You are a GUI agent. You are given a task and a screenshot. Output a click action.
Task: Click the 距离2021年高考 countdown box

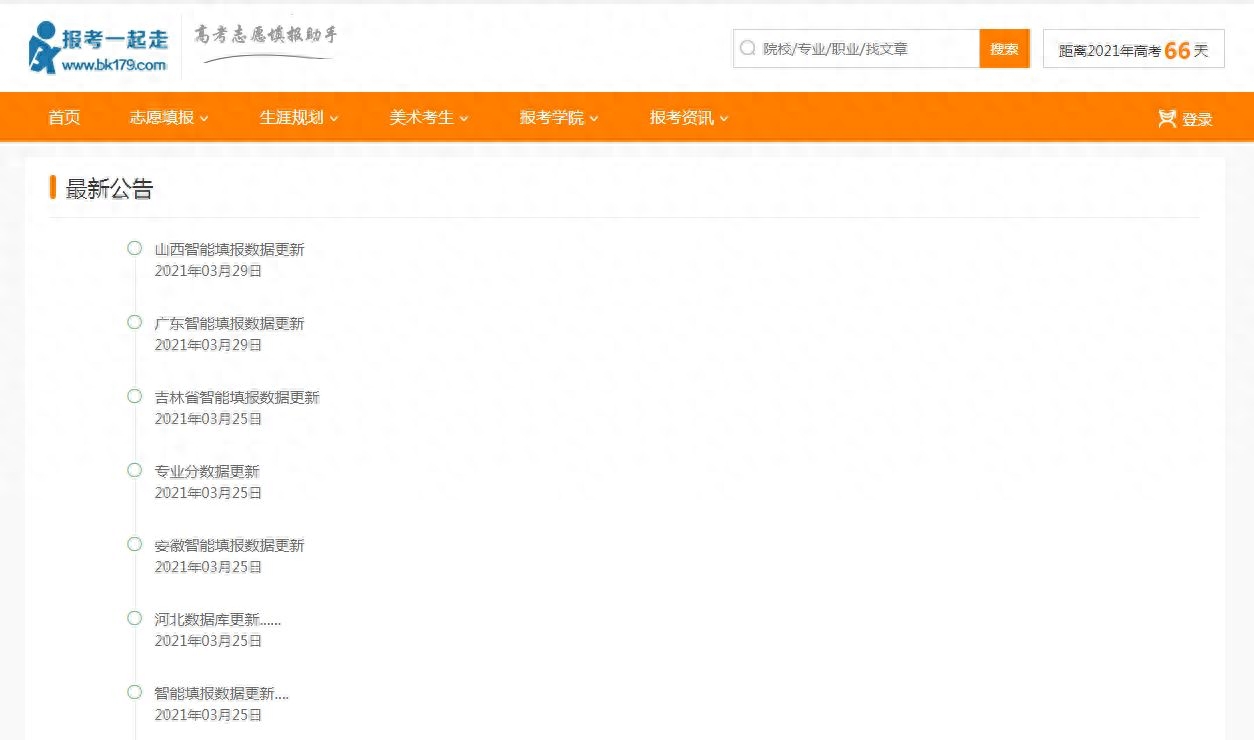1133,49
